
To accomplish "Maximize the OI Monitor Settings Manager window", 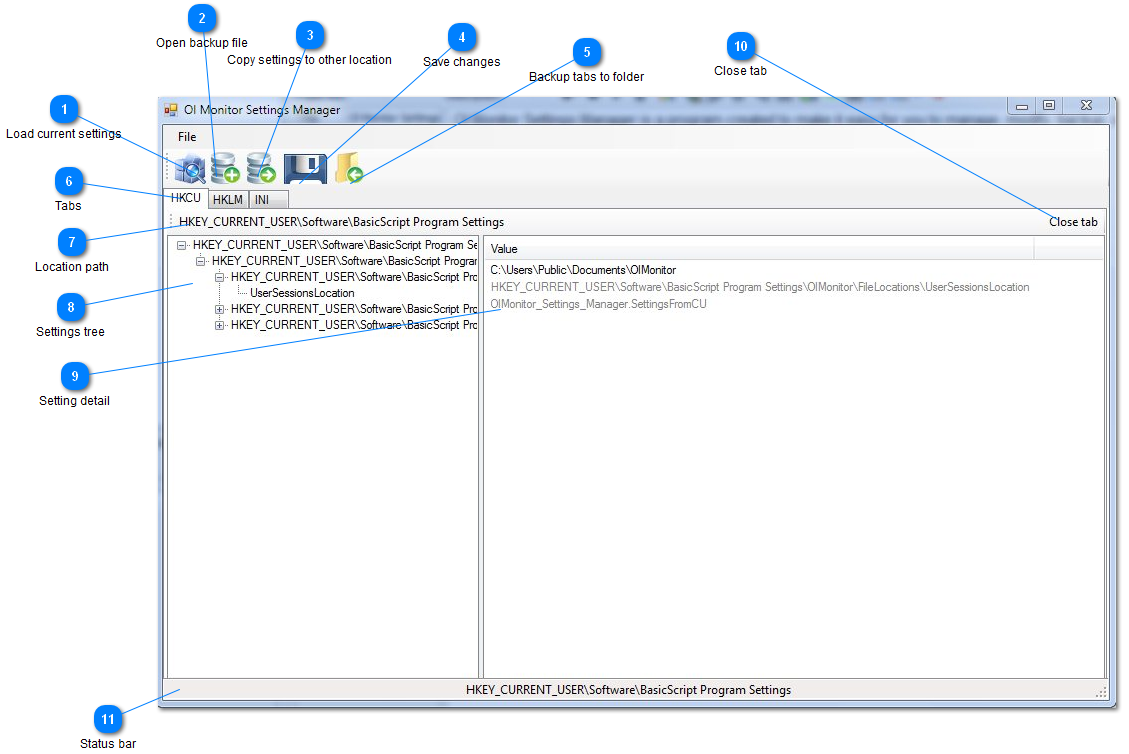I will coord(1049,106).
